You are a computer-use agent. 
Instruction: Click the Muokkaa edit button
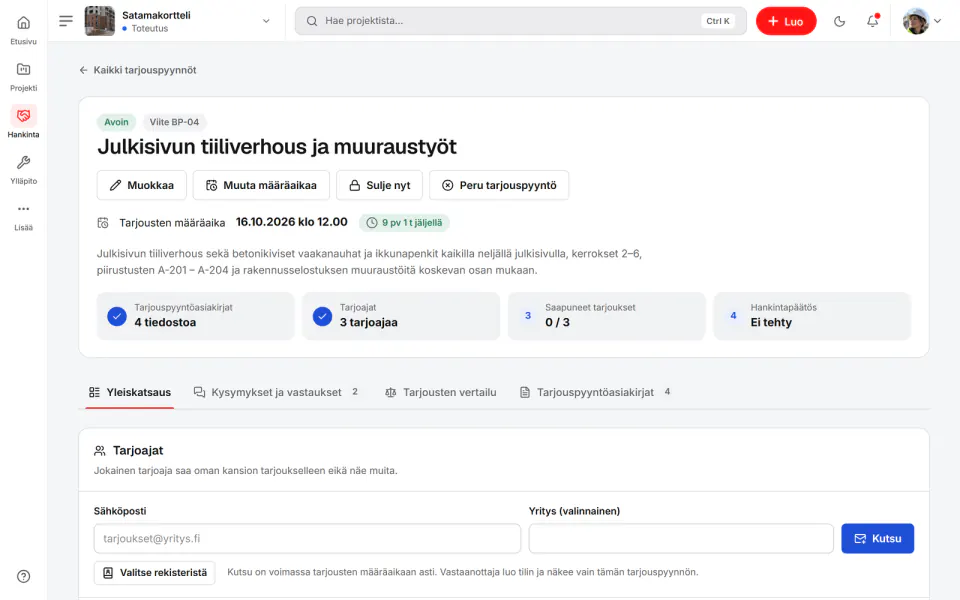pos(141,185)
